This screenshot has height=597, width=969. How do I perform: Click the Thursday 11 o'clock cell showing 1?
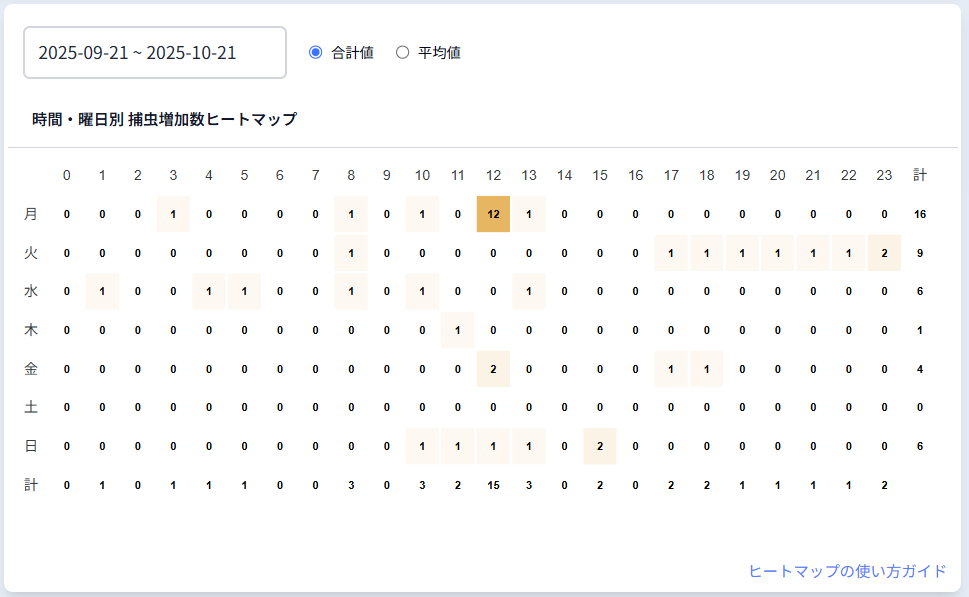458,330
